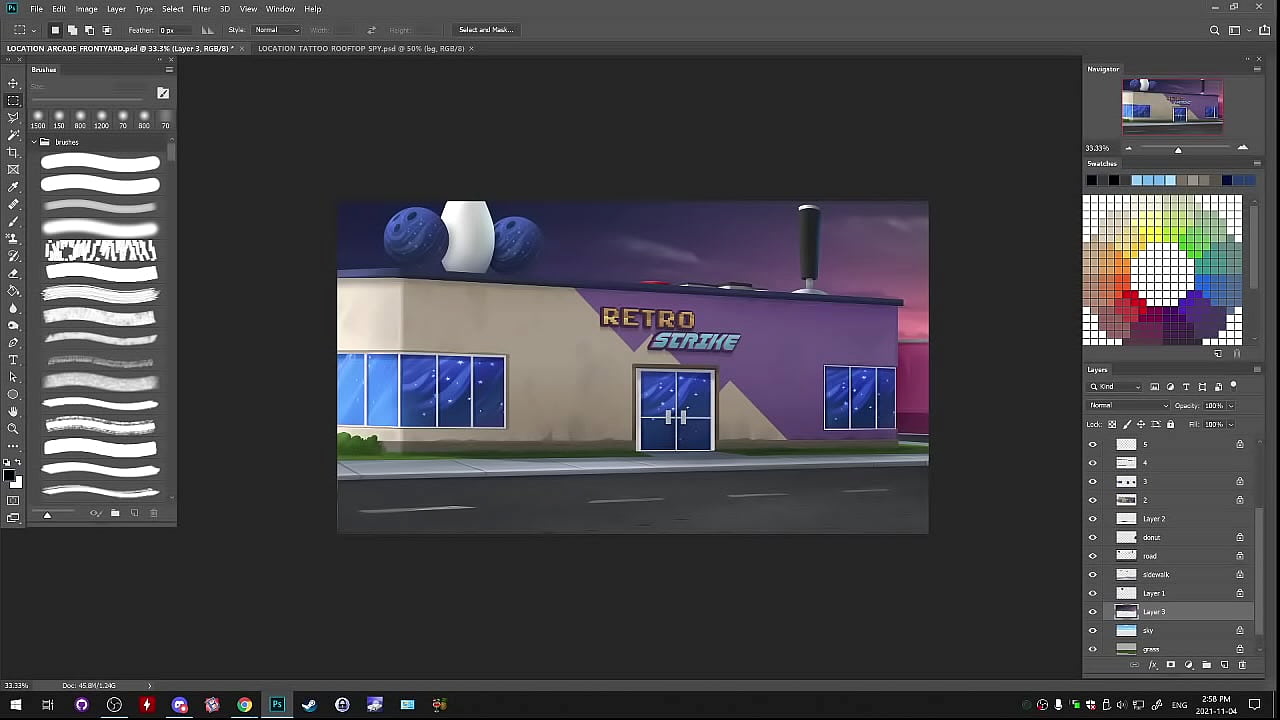
Task: Activate the Zoom tool in the toolbar
Action: coord(13,428)
